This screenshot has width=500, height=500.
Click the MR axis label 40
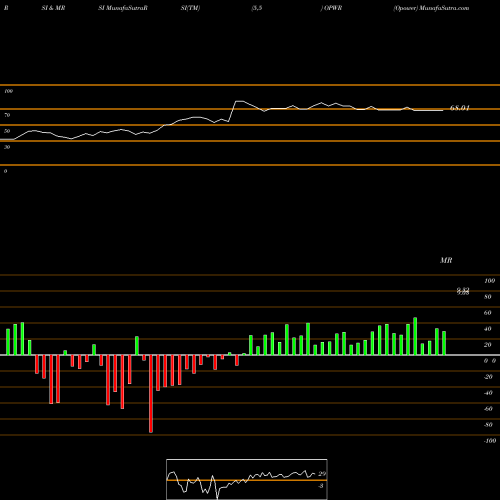click(x=488, y=329)
